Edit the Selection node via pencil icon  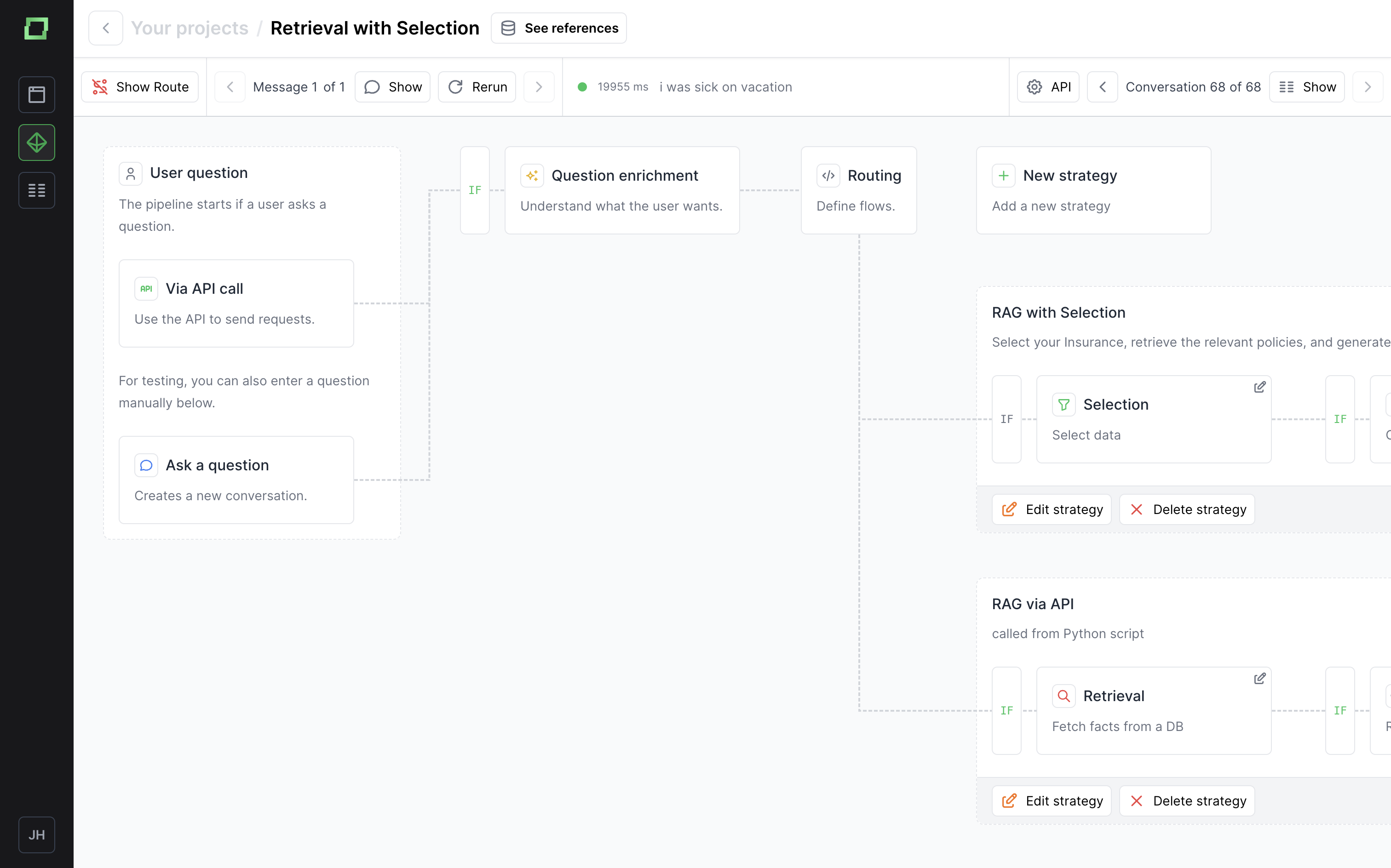1260,387
